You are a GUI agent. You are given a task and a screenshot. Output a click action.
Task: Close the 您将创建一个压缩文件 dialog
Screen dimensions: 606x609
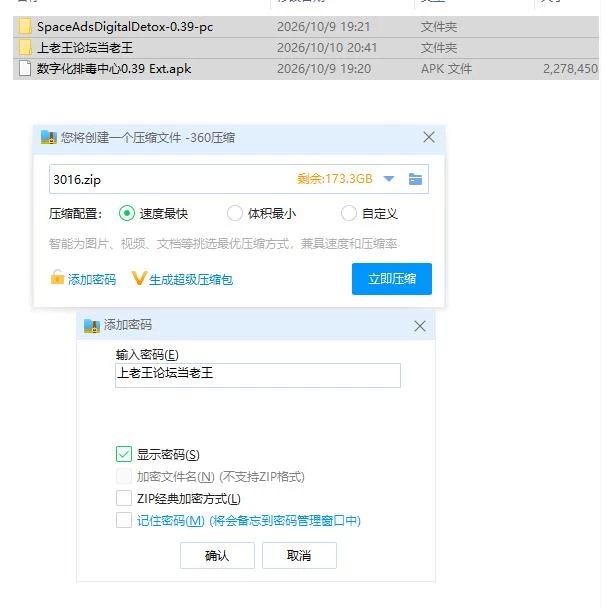click(x=429, y=137)
